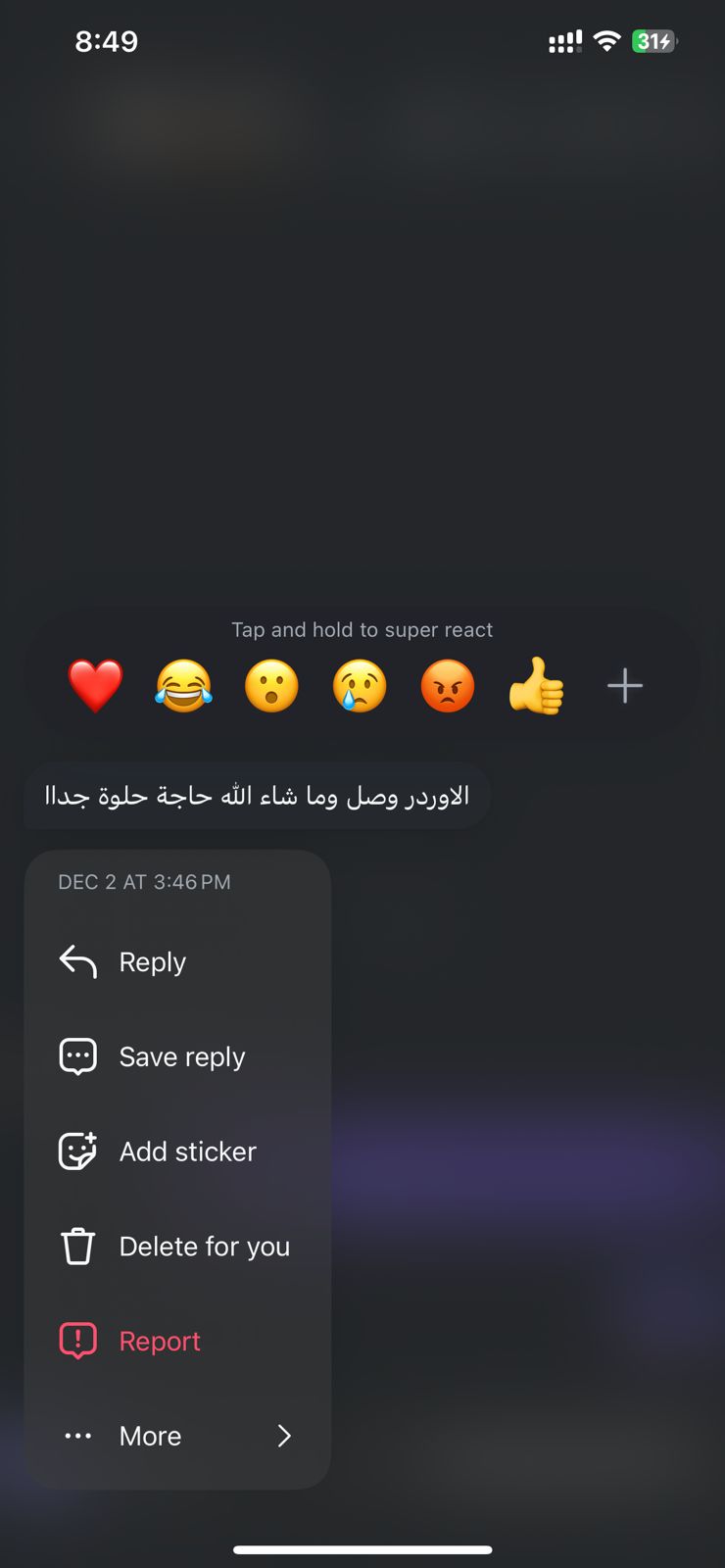The width and height of the screenshot is (725, 1568).
Task: React with the angry face emoji
Action: [x=448, y=686]
